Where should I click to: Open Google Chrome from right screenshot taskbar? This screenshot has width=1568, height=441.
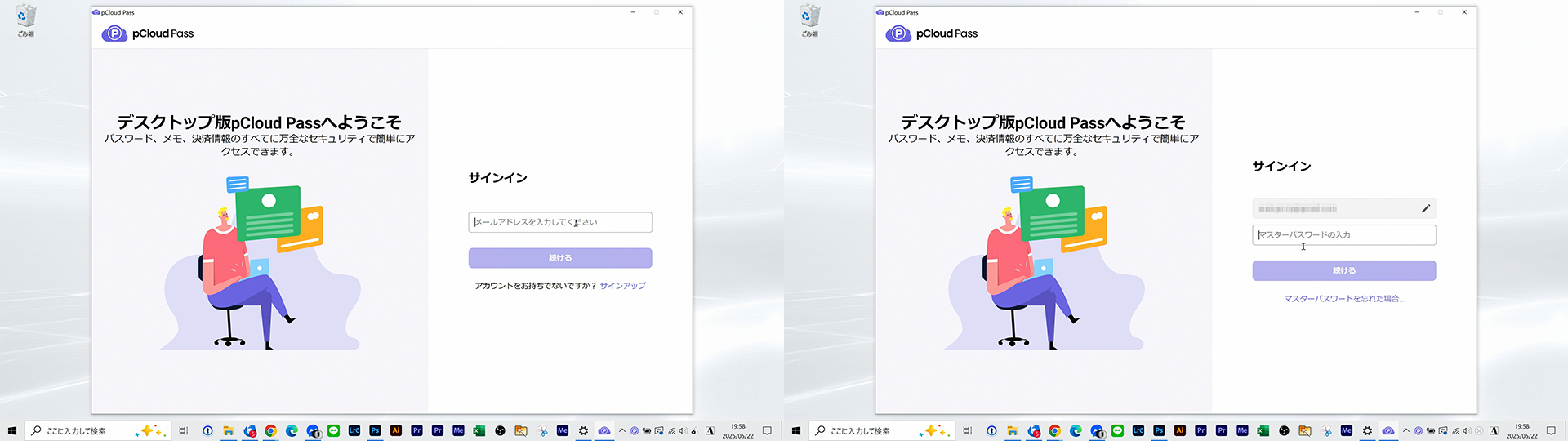1054,430
